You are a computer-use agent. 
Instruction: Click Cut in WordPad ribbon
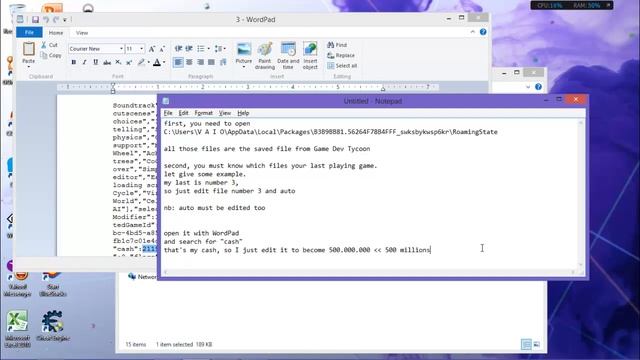pyautogui.click(x=49, y=45)
